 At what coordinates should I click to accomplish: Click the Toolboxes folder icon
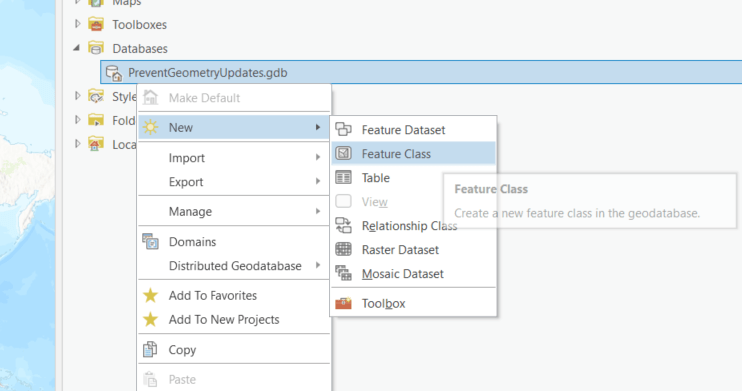coord(96,24)
